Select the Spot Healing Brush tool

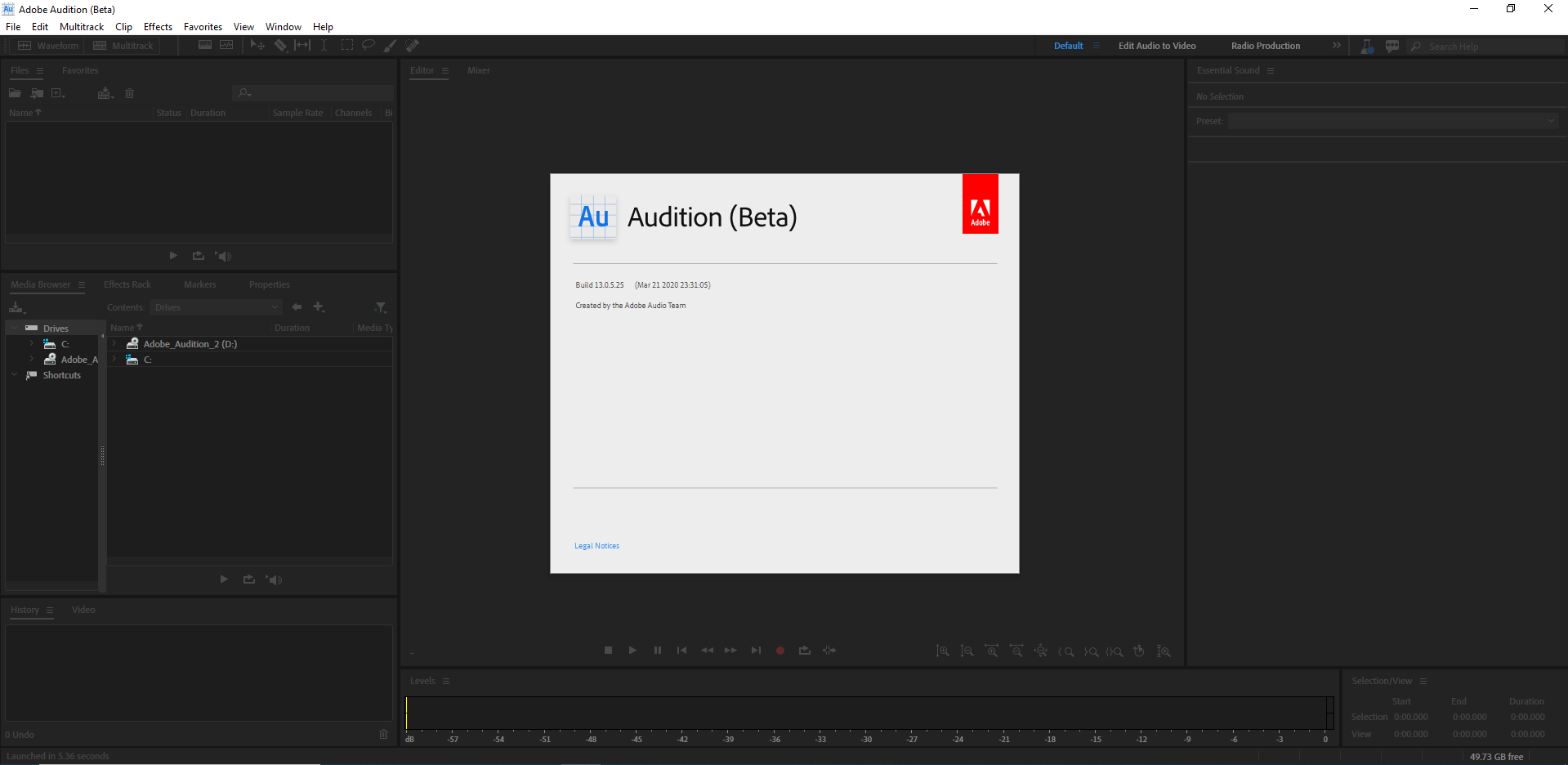click(x=413, y=45)
